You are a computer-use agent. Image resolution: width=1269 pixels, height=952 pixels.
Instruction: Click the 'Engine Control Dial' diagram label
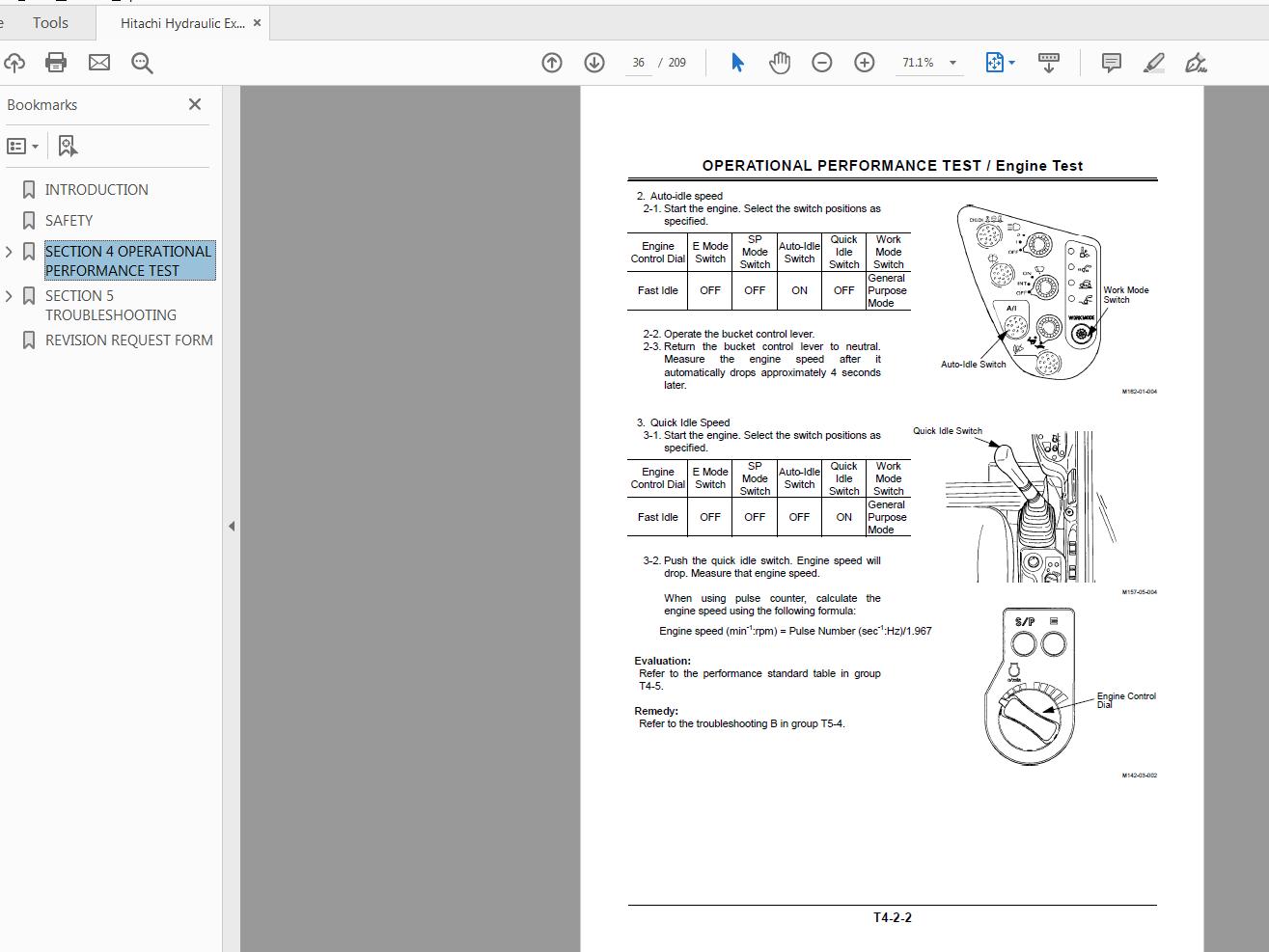1126,699
